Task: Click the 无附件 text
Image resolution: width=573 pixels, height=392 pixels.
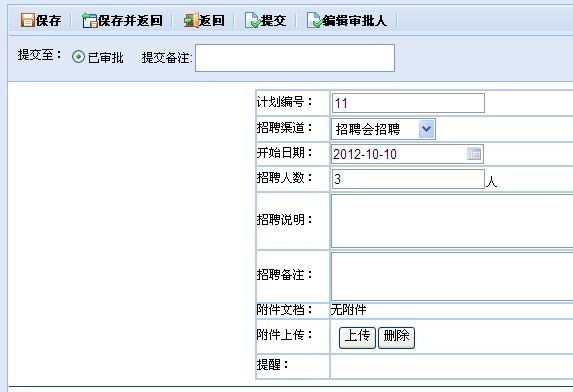Action: click(x=348, y=310)
